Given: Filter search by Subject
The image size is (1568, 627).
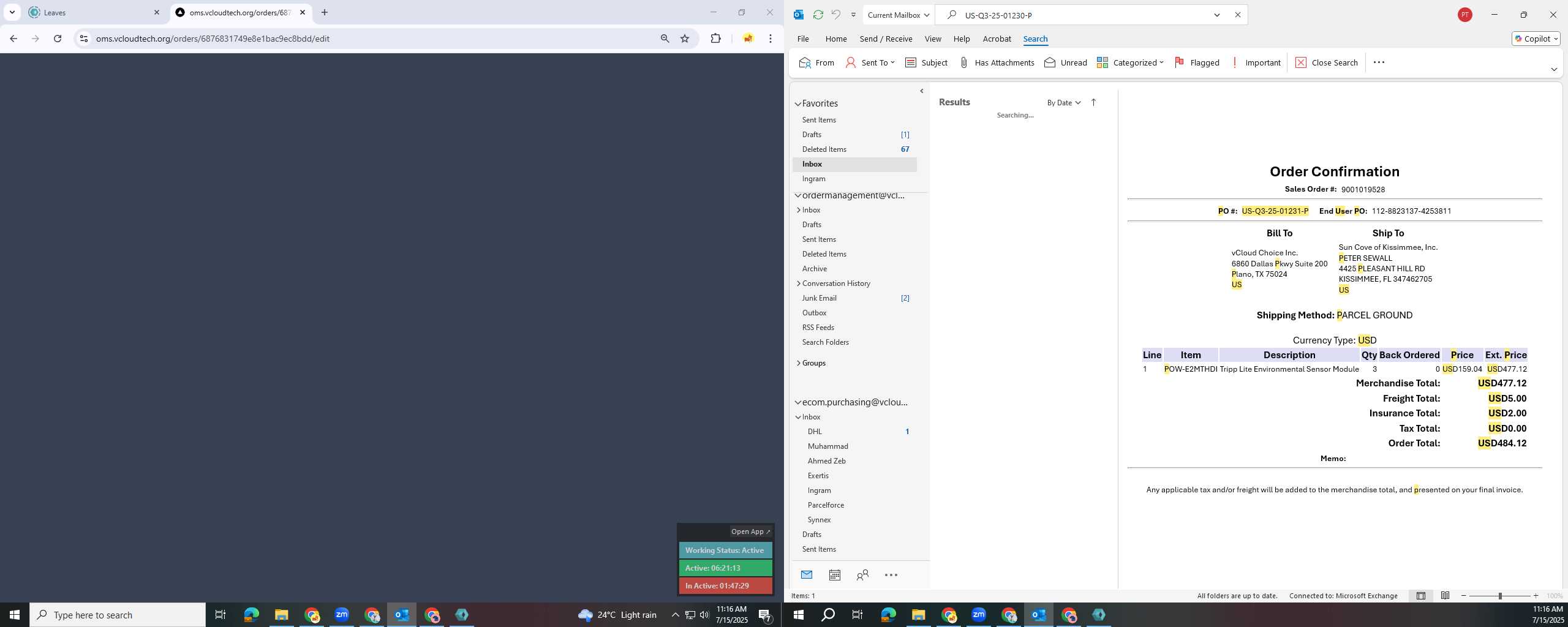Looking at the screenshot, I should pos(926,62).
